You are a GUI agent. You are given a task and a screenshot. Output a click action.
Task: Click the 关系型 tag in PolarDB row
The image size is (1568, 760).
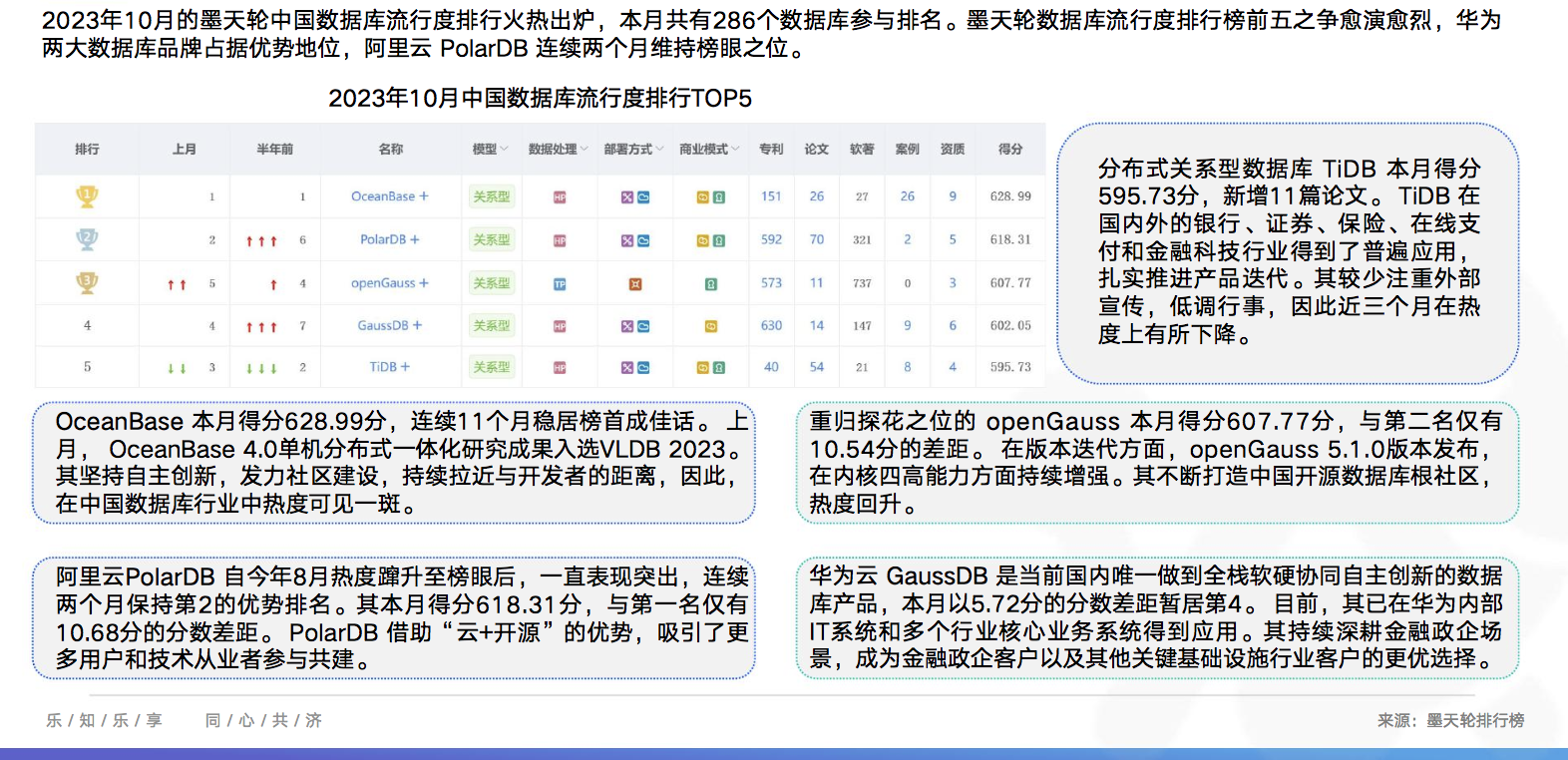coord(492,240)
